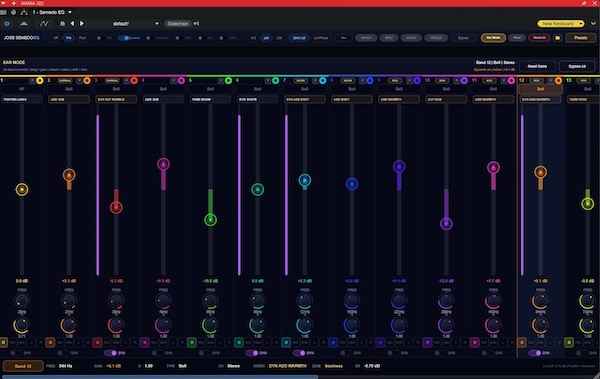Go to the previous preset with left arrow
The image size is (600, 379).
[72, 24]
